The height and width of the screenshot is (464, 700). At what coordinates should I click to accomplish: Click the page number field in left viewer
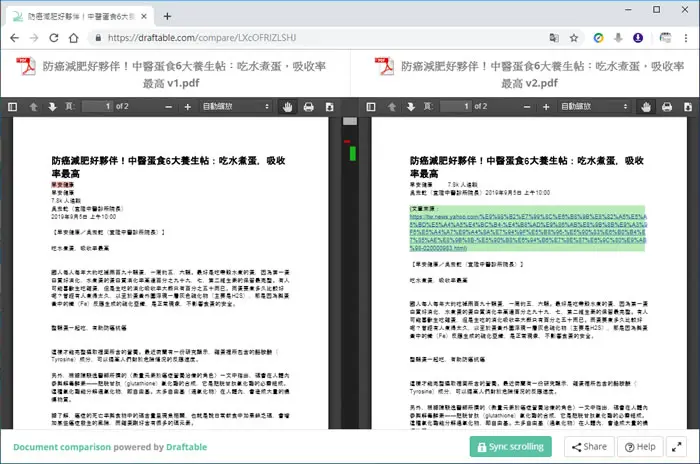tap(98, 106)
